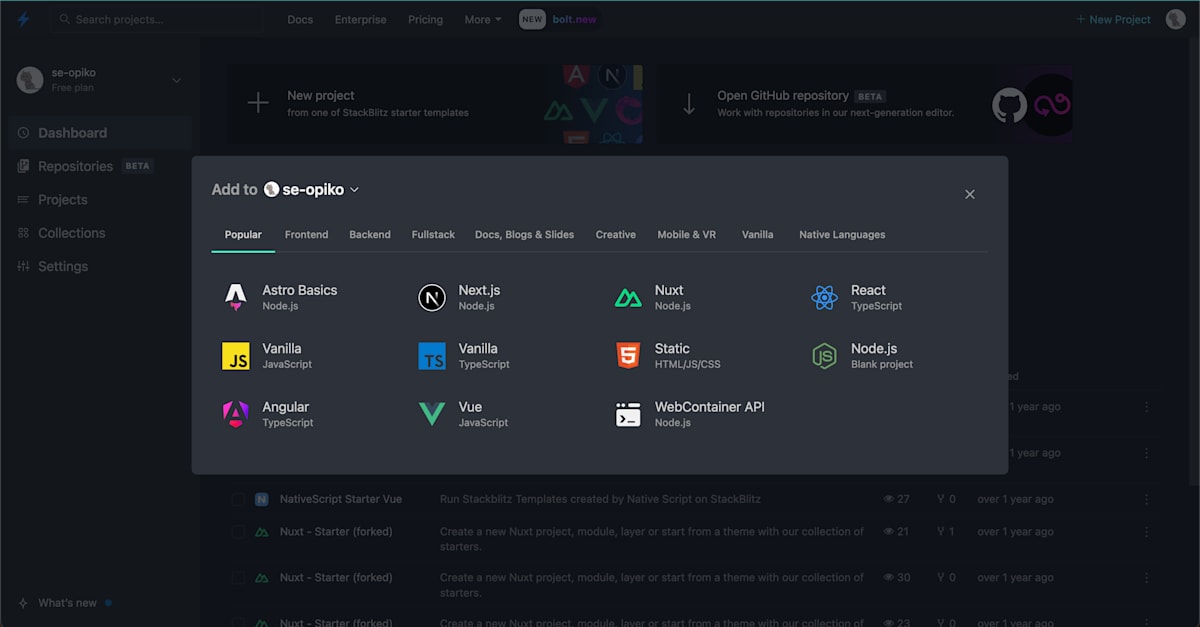This screenshot has height=627, width=1200.
Task: Open the Enterprise link
Action: [360, 19]
